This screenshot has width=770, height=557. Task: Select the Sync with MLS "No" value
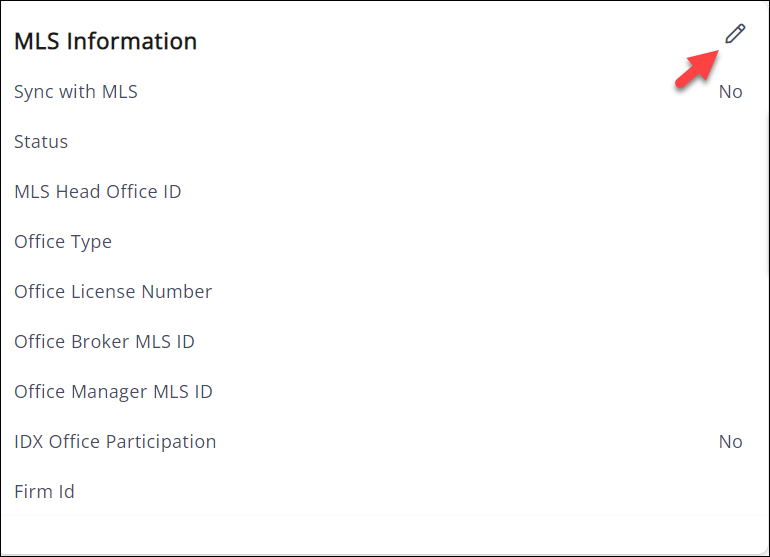click(730, 92)
